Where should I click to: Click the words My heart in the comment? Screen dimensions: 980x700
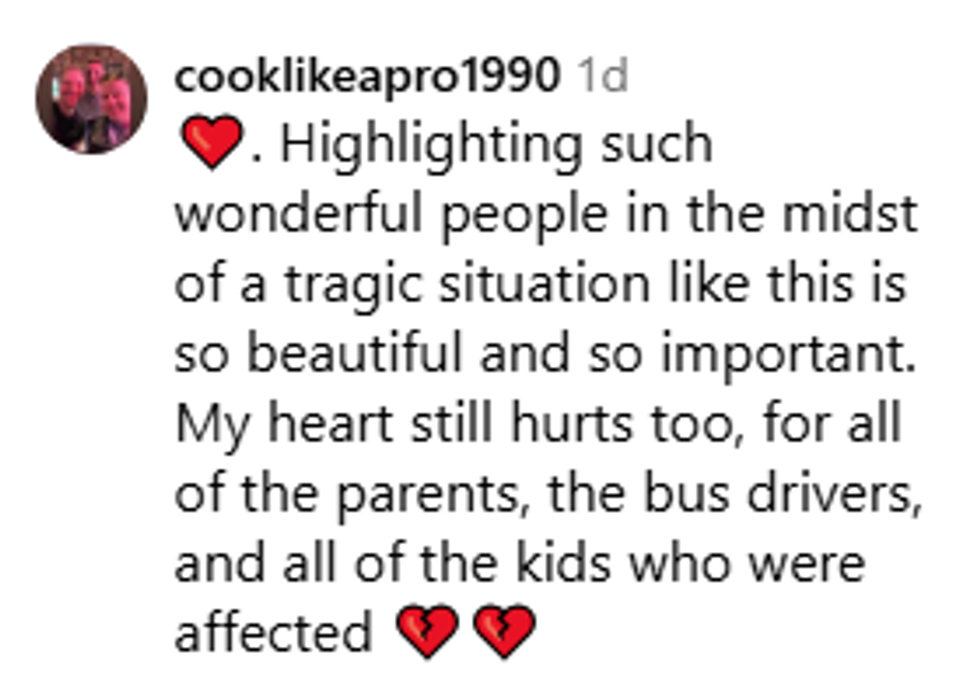pos(276,423)
